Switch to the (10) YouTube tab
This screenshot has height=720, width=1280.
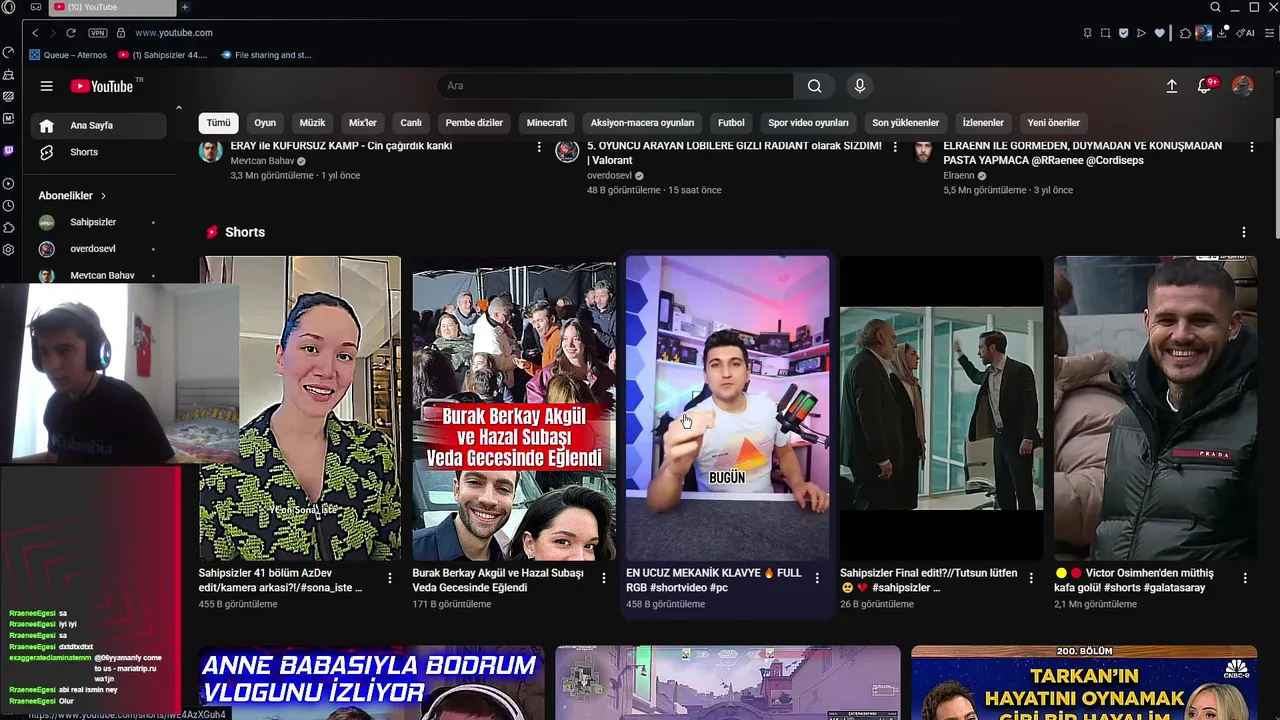click(113, 7)
